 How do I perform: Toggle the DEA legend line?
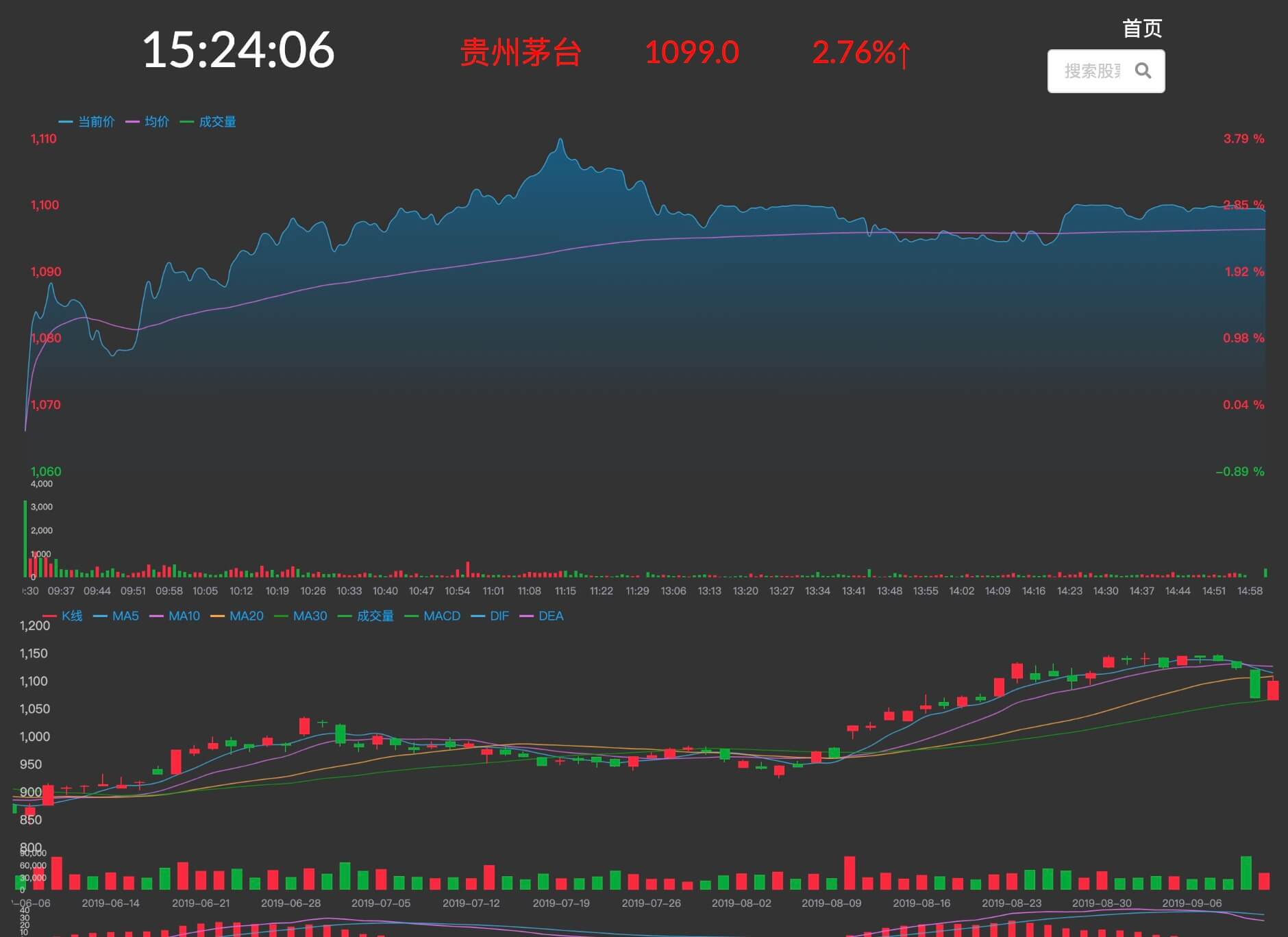(x=541, y=616)
